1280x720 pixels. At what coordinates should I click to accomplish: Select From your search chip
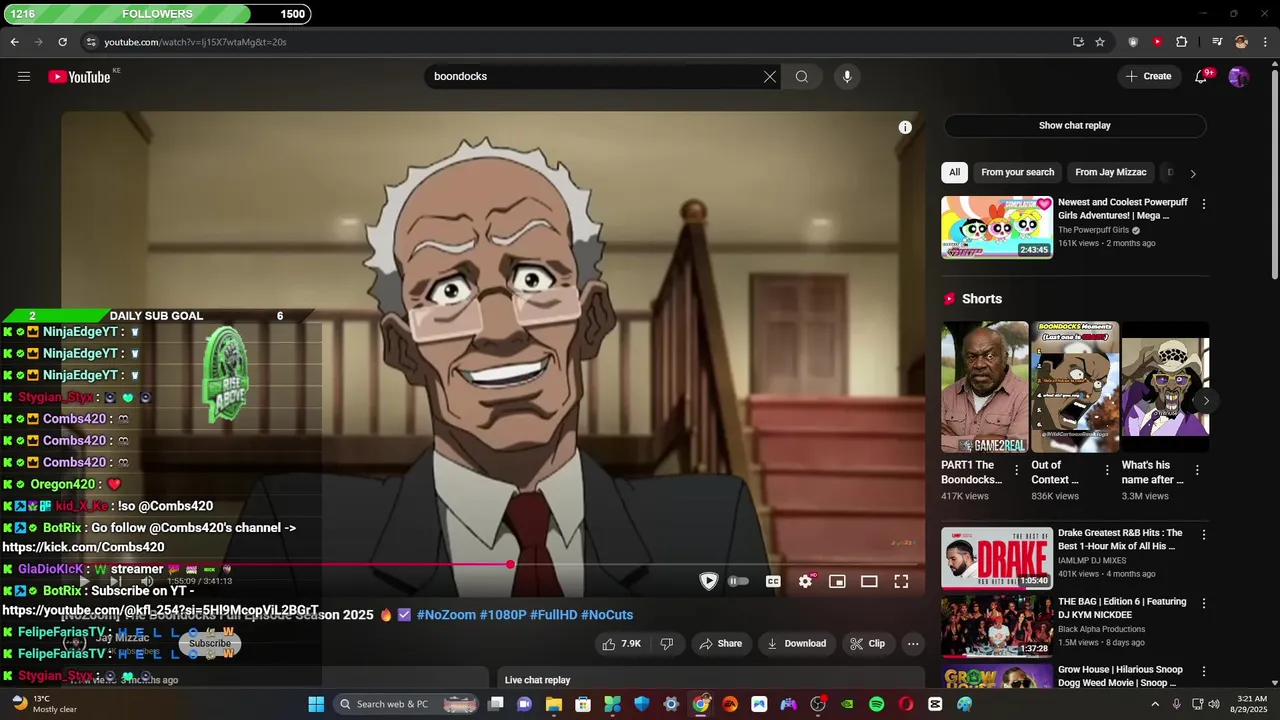click(x=1017, y=172)
